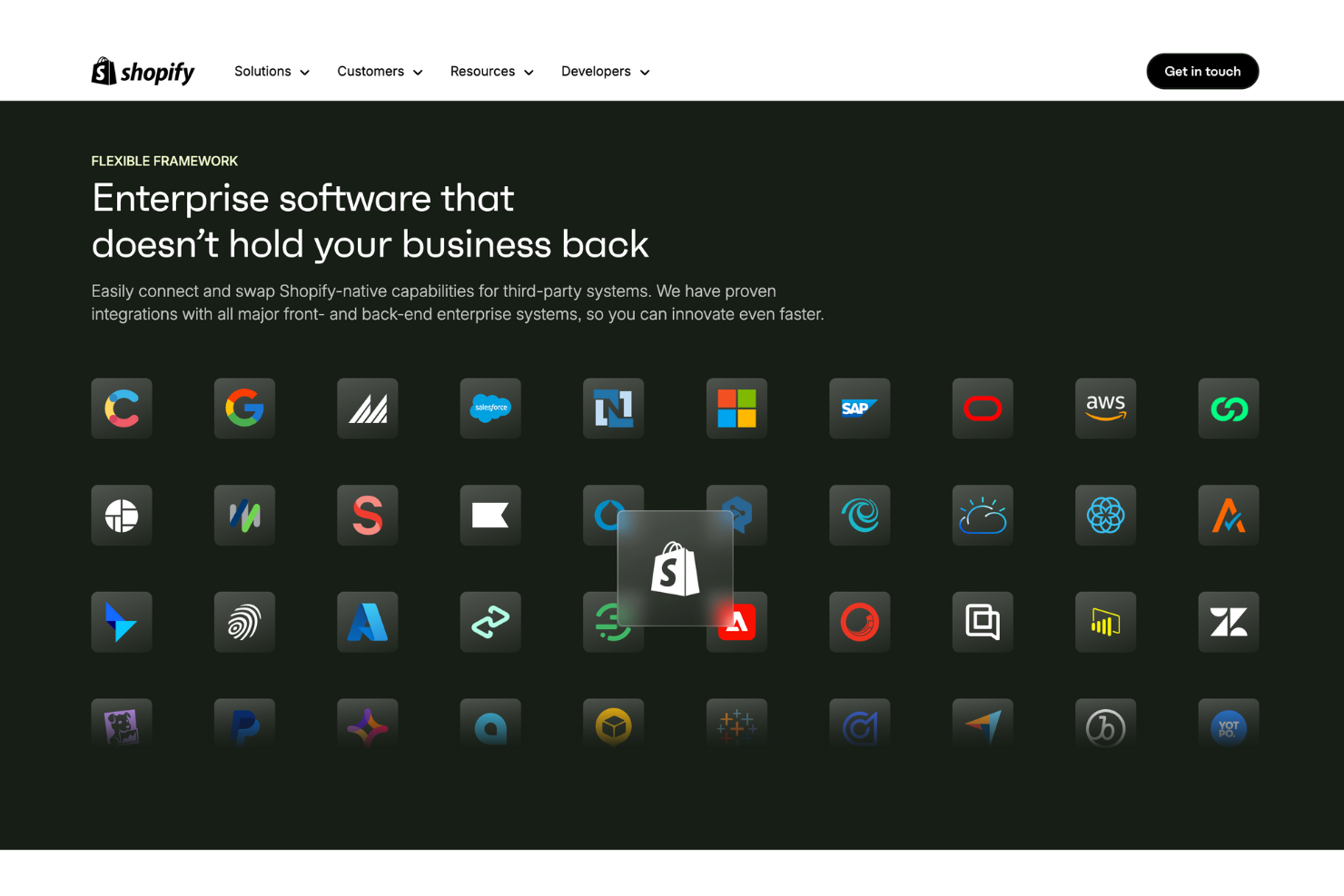1344x896 pixels.
Task: Open the Azure blue A icon
Action: pos(367,623)
